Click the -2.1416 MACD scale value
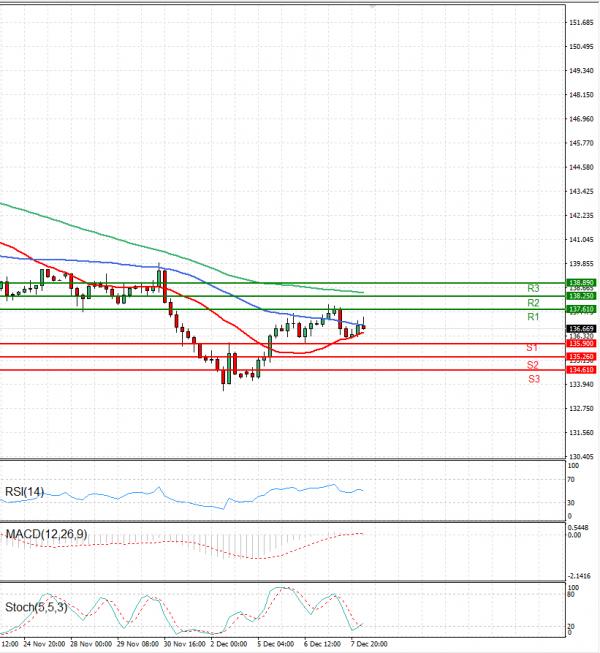 tap(579, 576)
